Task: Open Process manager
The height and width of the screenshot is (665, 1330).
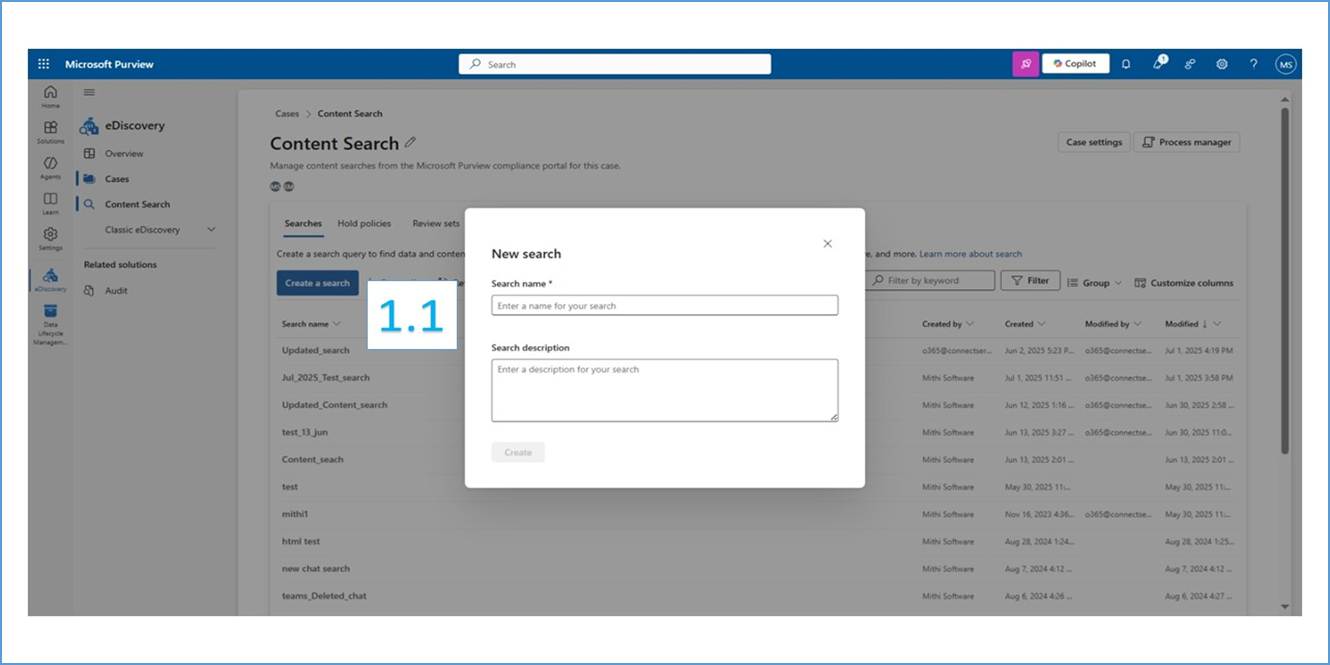Action: (1187, 142)
